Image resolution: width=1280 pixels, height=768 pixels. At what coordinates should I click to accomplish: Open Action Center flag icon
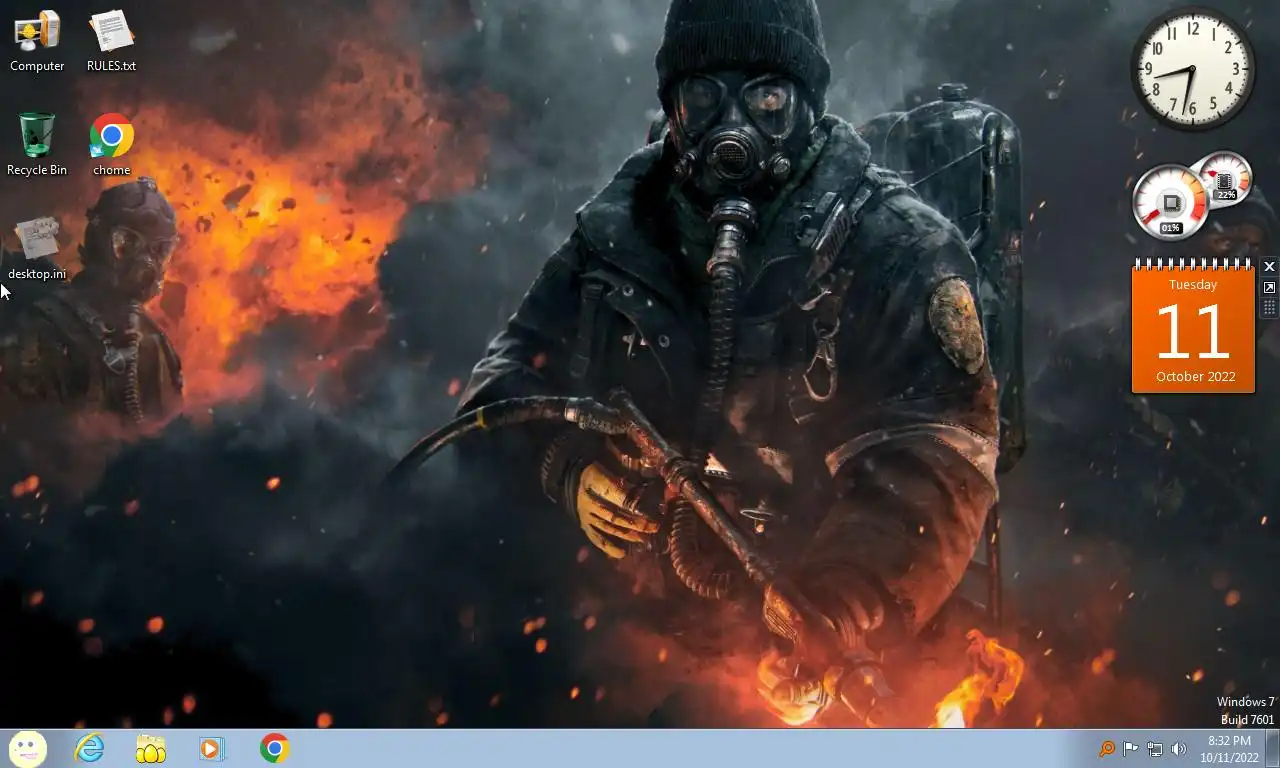point(1130,749)
